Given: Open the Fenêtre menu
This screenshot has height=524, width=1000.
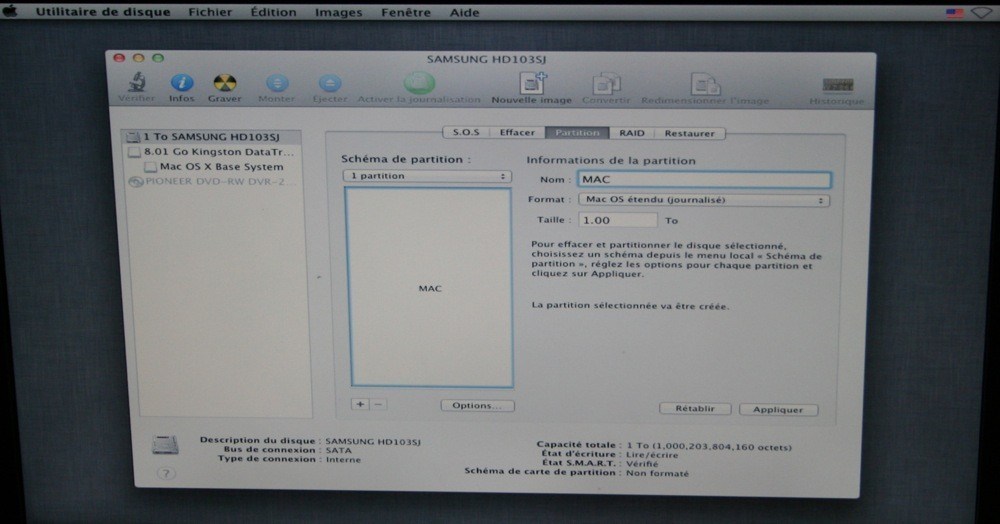Looking at the screenshot, I should point(406,13).
